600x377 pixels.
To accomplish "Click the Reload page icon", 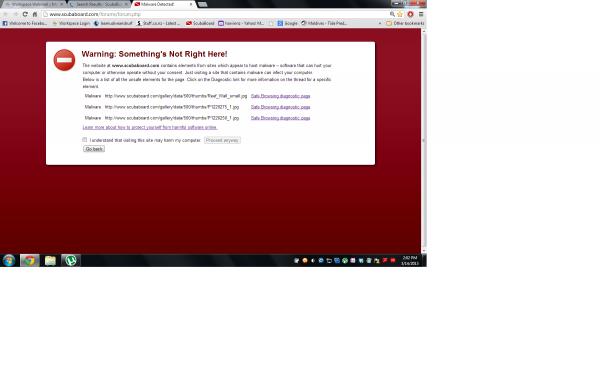I will click(25, 14).
